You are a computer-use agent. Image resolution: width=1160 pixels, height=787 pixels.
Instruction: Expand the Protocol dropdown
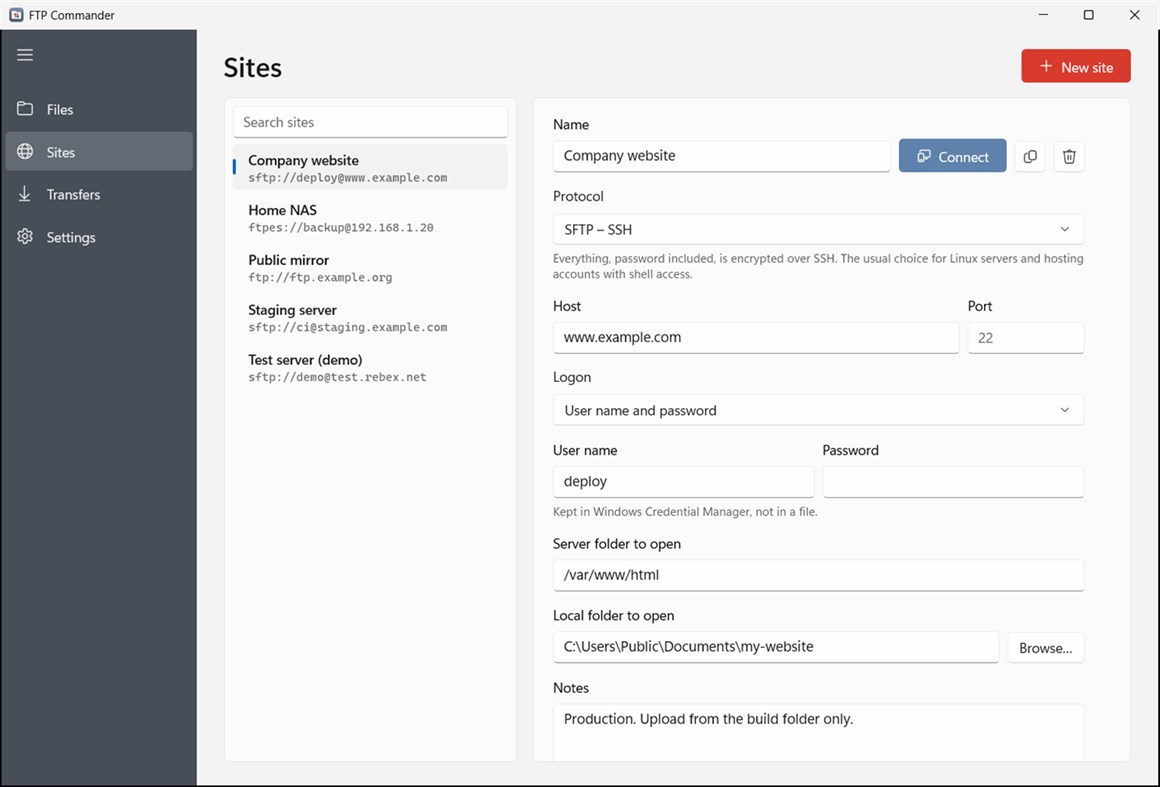818,229
